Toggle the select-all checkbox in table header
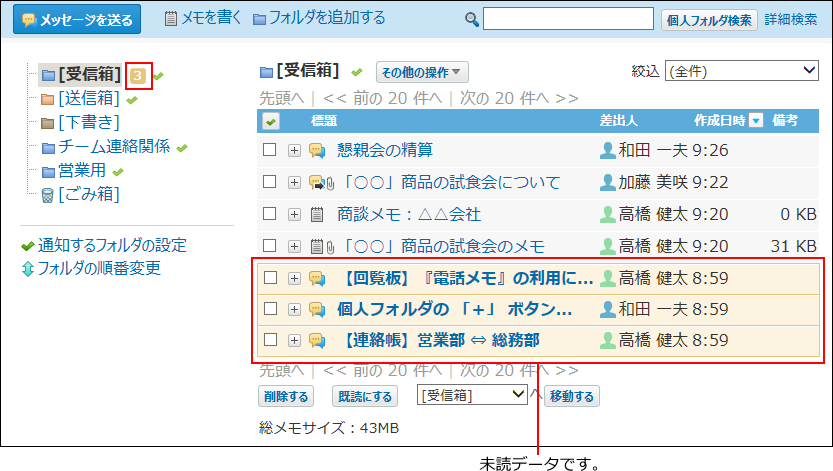This screenshot has height=471, width=833. click(271, 122)
